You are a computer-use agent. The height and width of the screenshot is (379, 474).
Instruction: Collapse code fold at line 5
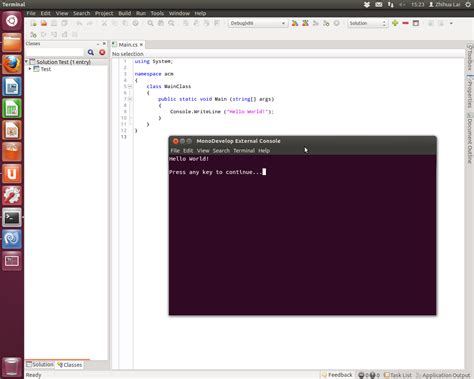[130, 86]
